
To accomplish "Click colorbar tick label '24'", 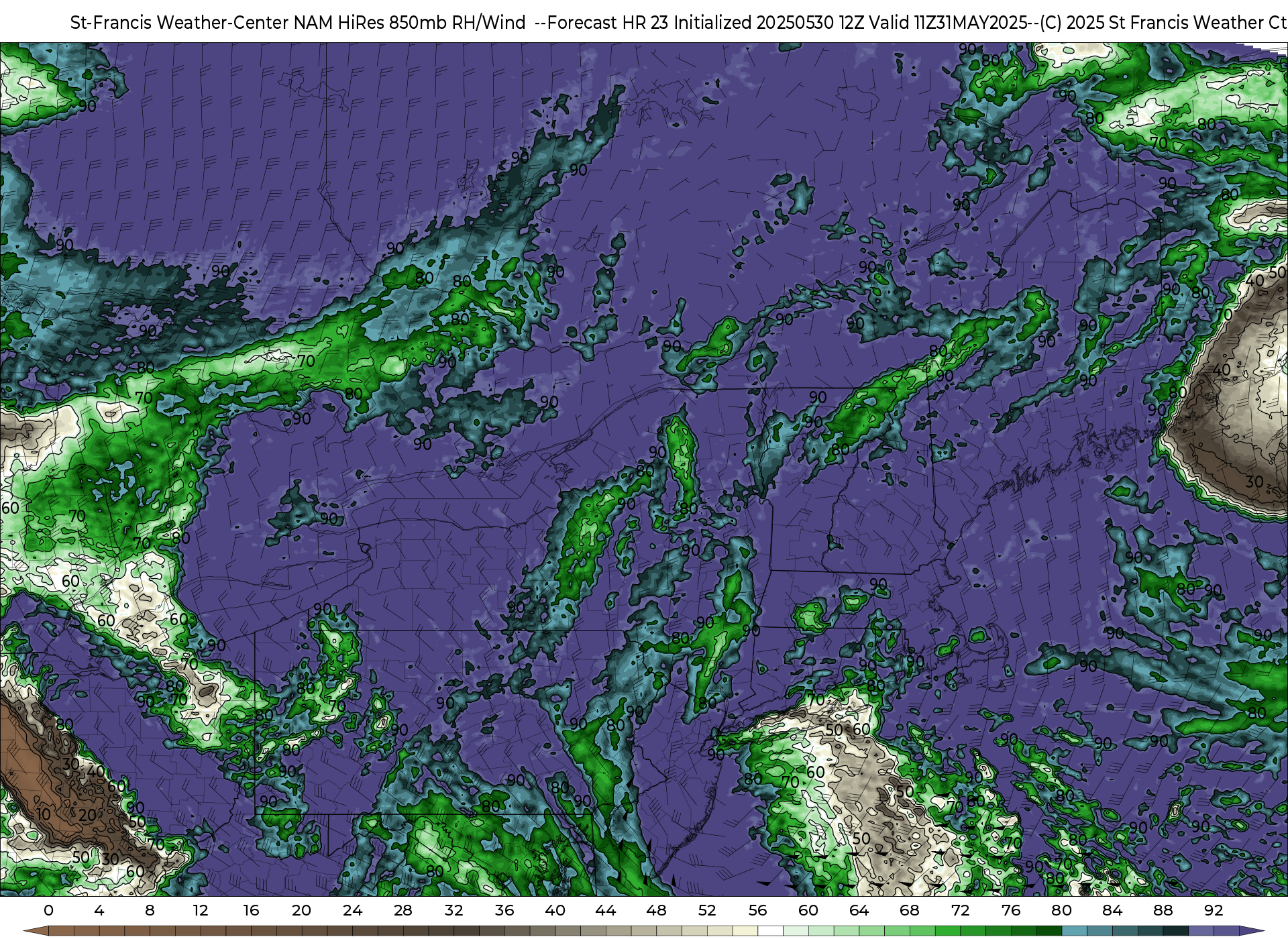I will (352, 910).
